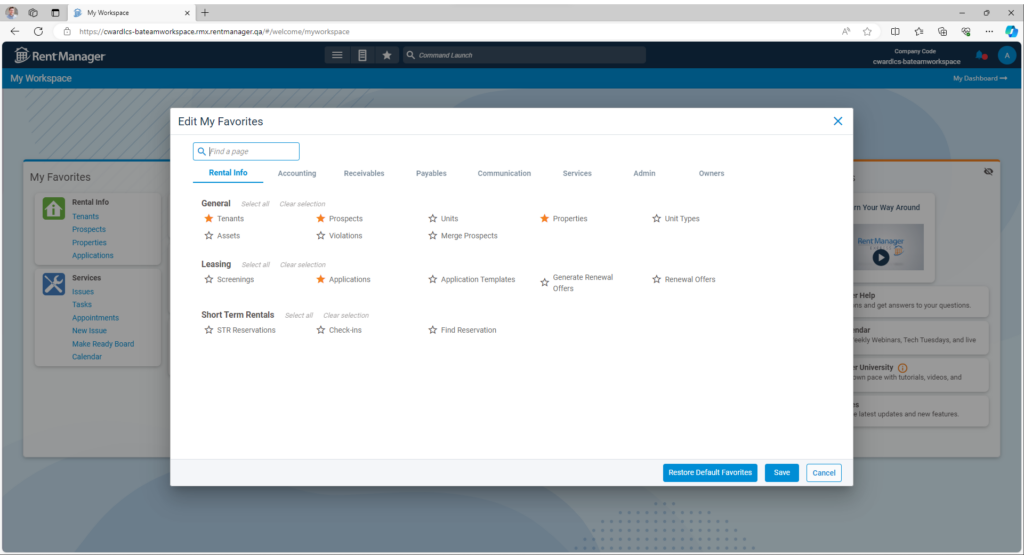The width and height of the screenshot is (1024, 555).
Task: Click the browser refresh icon
Action: [x=38, y=31]
